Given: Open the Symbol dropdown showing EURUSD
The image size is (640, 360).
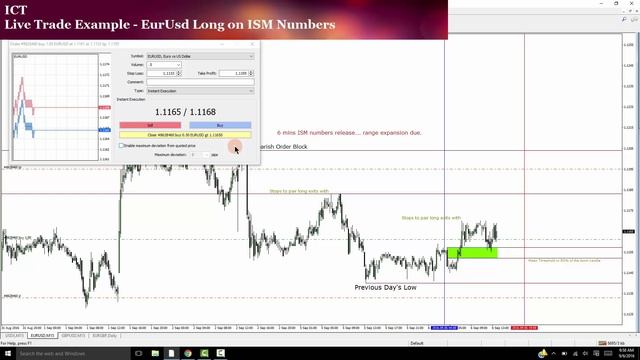Looking at the screenshot, I should 200,56.
